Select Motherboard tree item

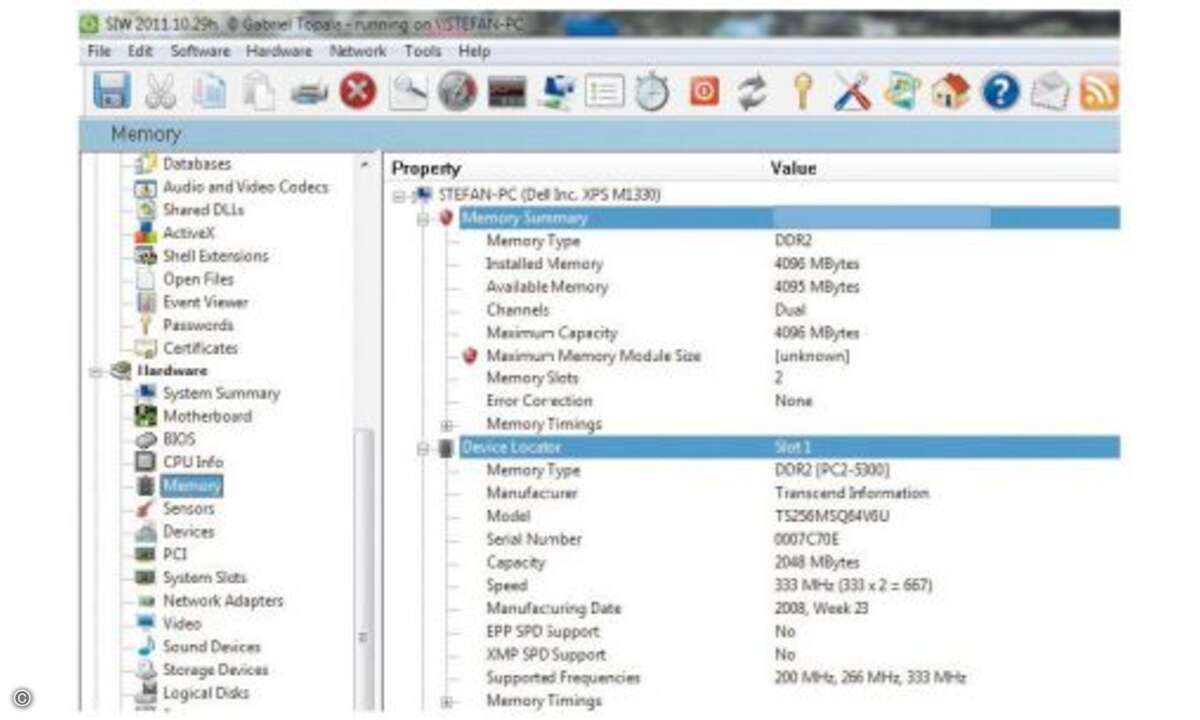click(x=207, y=417)
